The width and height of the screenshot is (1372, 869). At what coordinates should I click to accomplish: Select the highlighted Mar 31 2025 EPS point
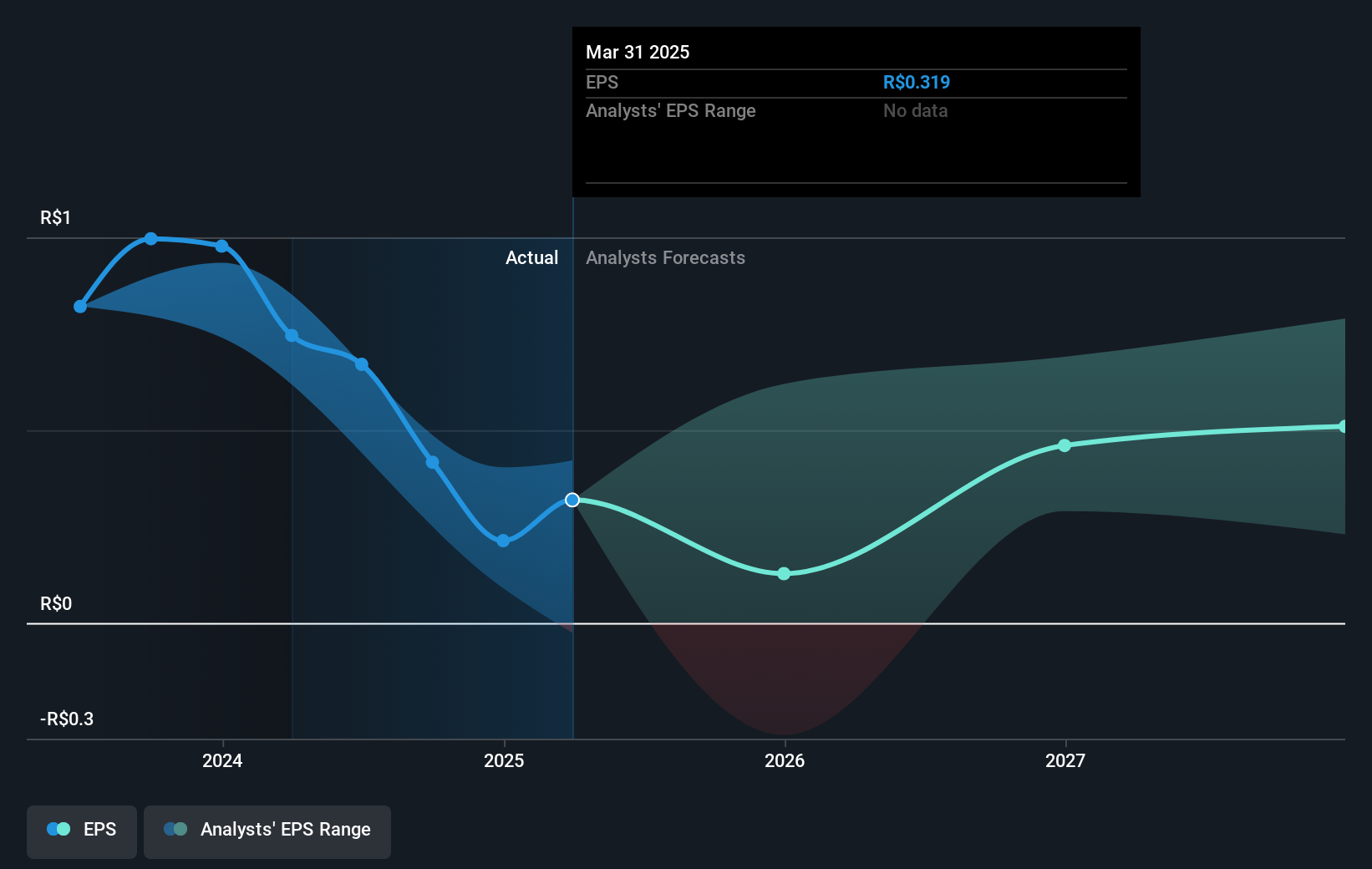[572, 500]
